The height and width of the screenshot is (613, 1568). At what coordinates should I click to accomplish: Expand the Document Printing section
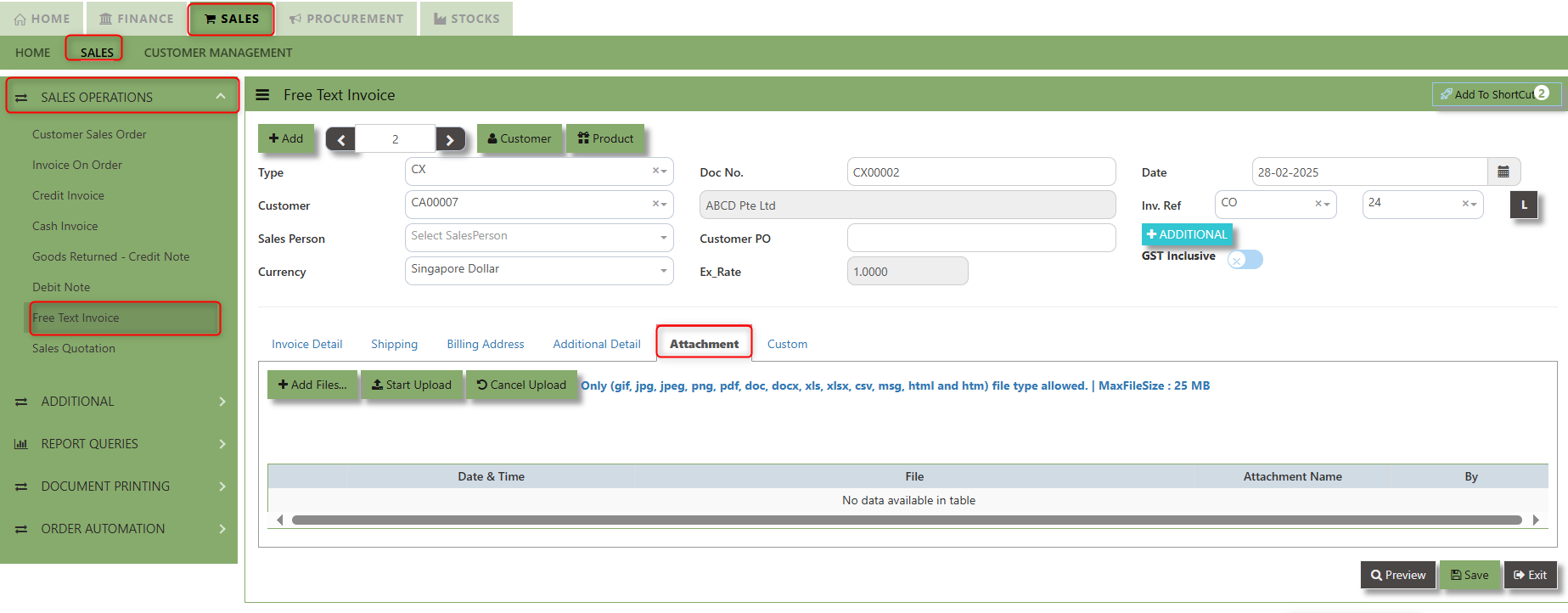click(x=119, y=486)
